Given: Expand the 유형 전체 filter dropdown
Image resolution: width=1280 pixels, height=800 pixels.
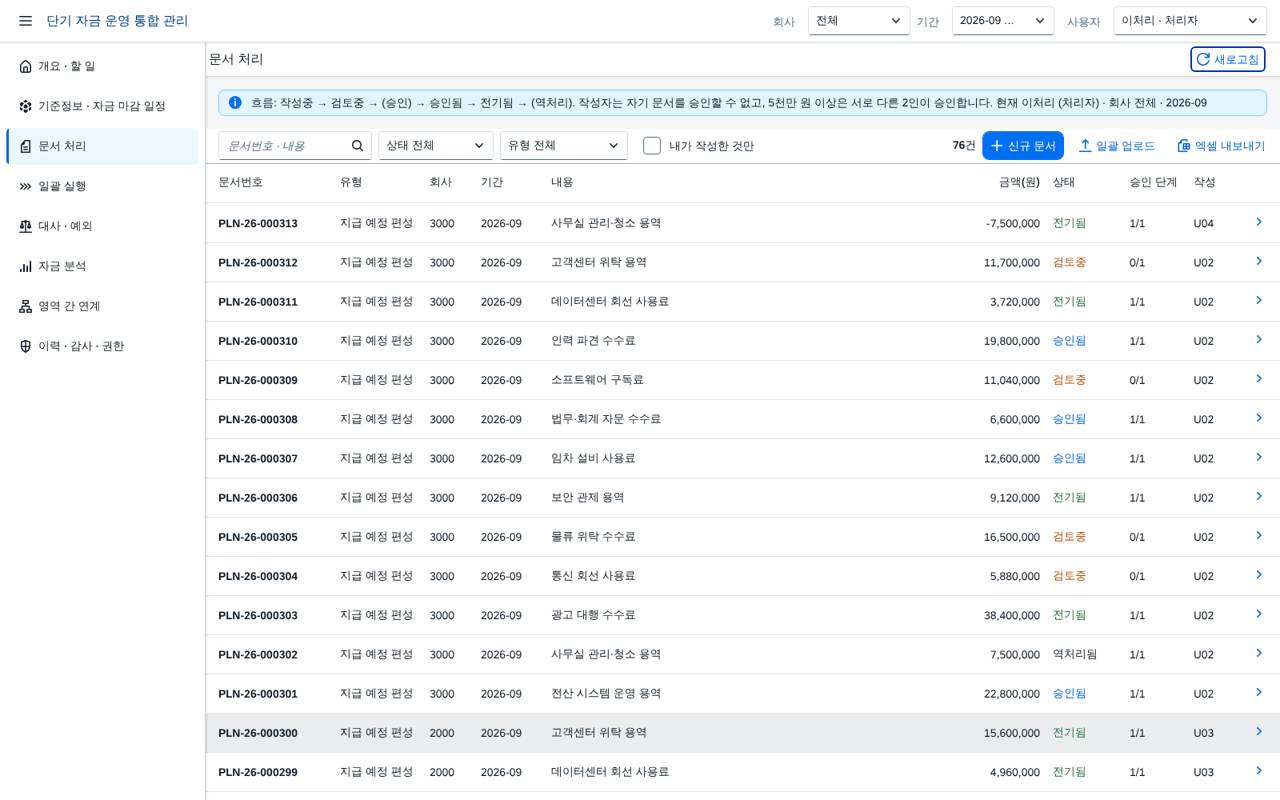Looking at the screenshot, I should coord(564,146).
